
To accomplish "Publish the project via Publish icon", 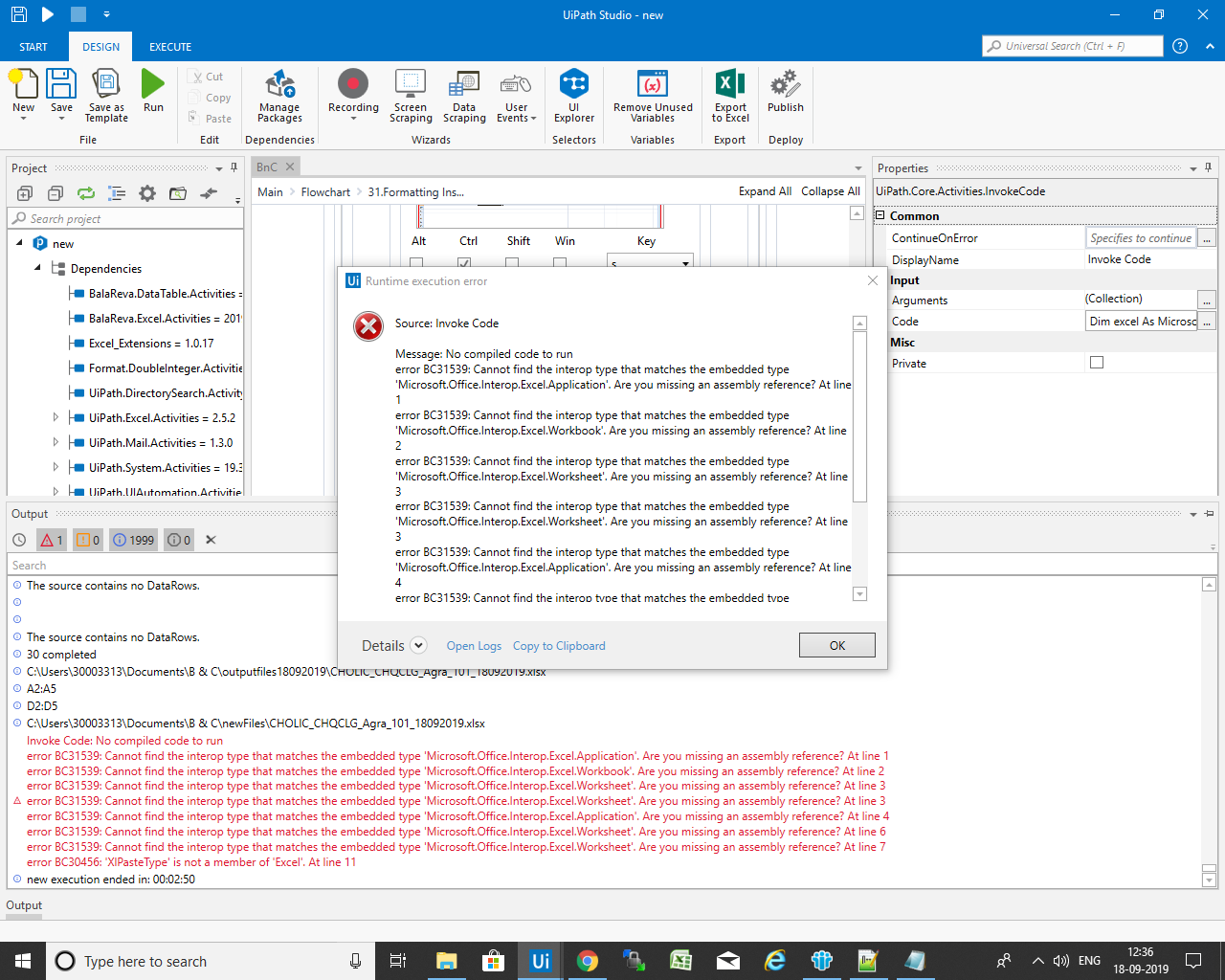I will [786, 84].
